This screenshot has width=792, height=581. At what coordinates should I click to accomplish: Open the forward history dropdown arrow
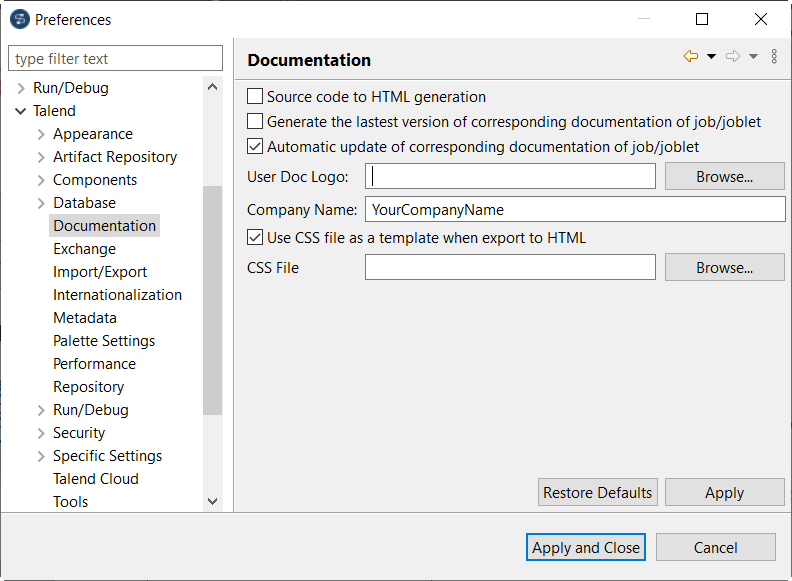tap(753, 57)
